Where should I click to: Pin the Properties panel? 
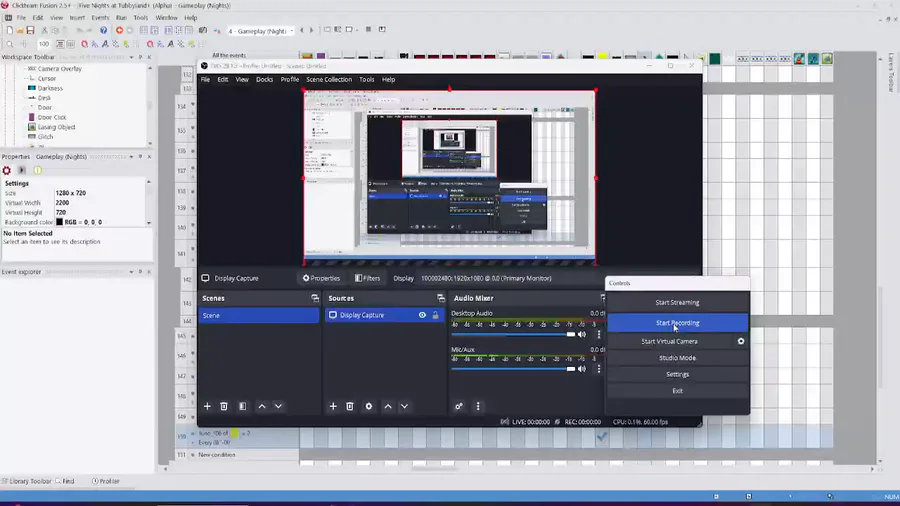(141, 157)
